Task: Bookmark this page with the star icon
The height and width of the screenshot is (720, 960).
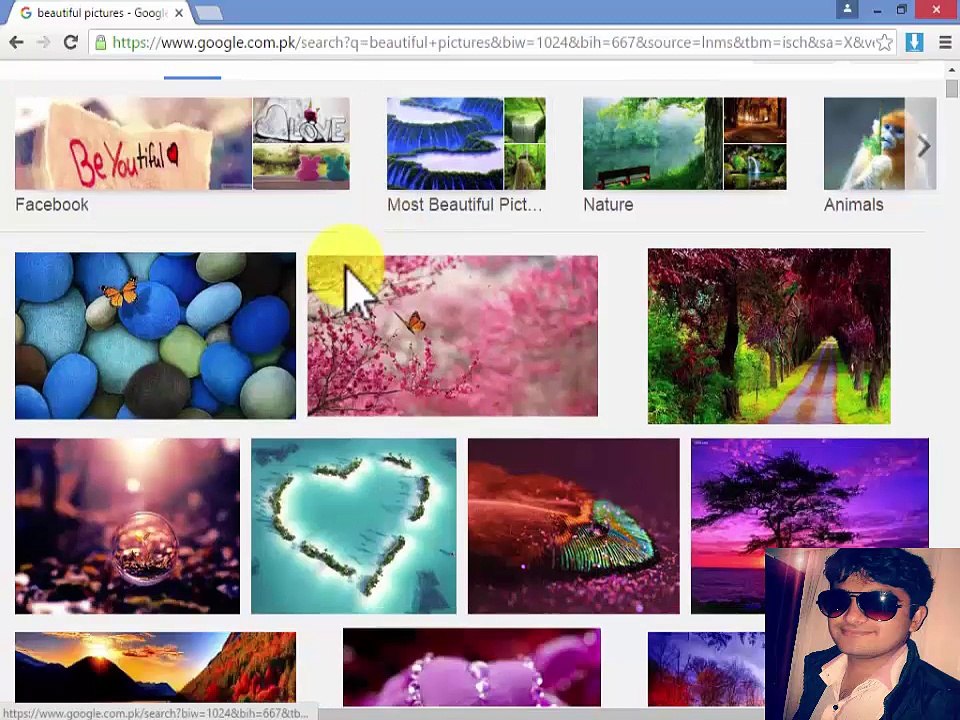Action: coord(883,42)
